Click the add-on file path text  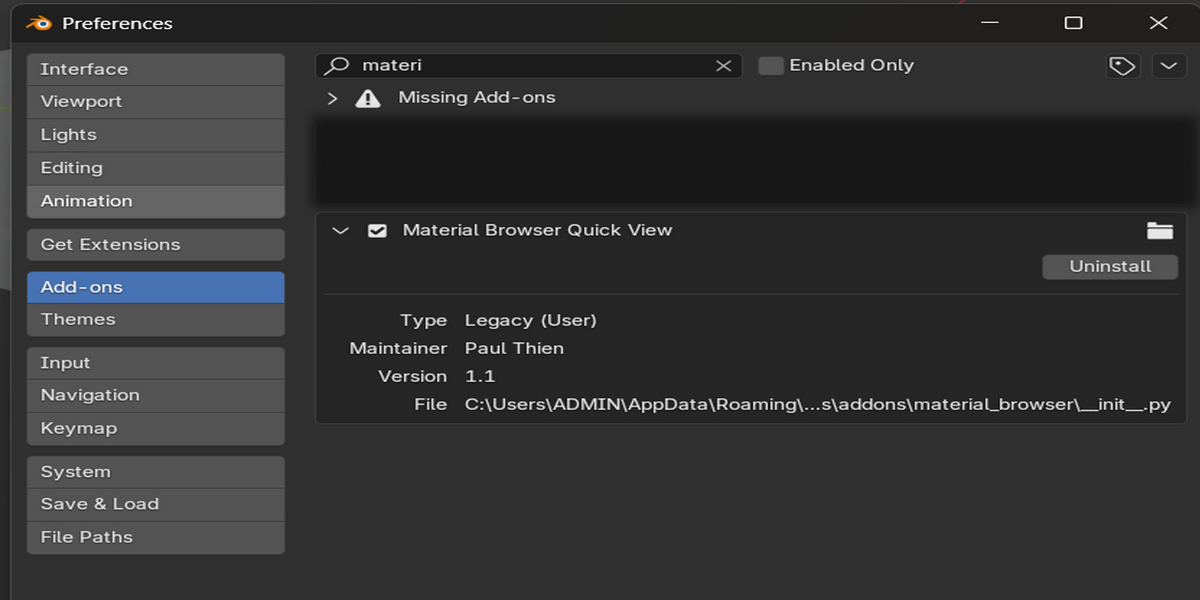(x=818, y=405)
